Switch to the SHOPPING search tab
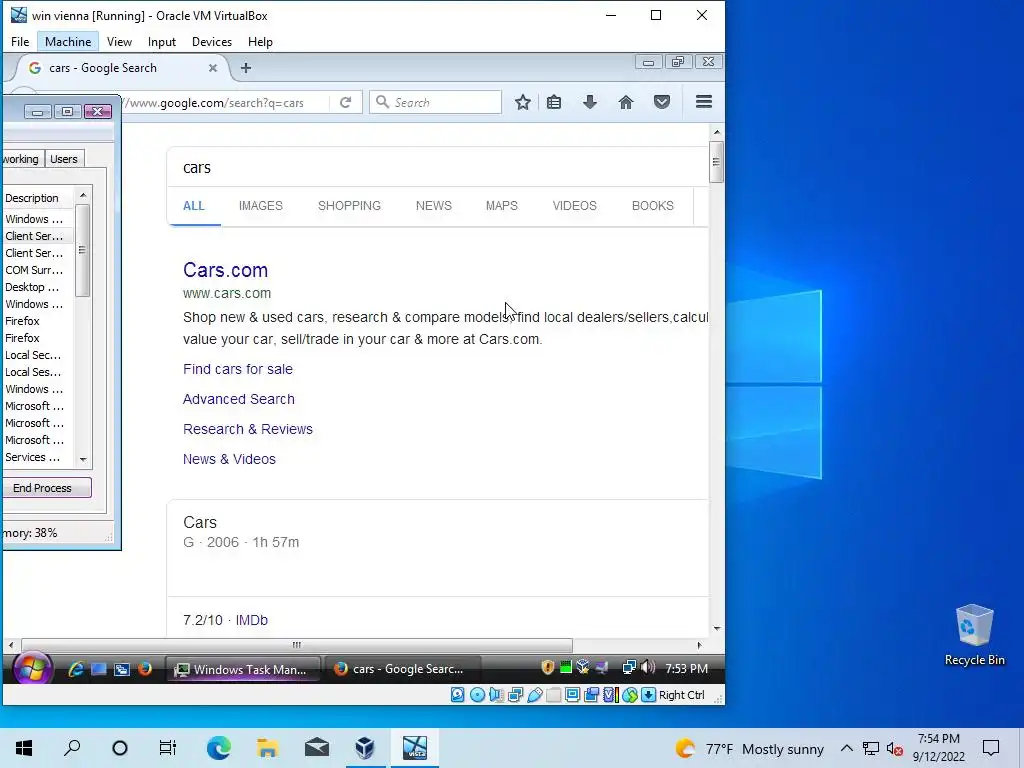 tap(349, 206)
